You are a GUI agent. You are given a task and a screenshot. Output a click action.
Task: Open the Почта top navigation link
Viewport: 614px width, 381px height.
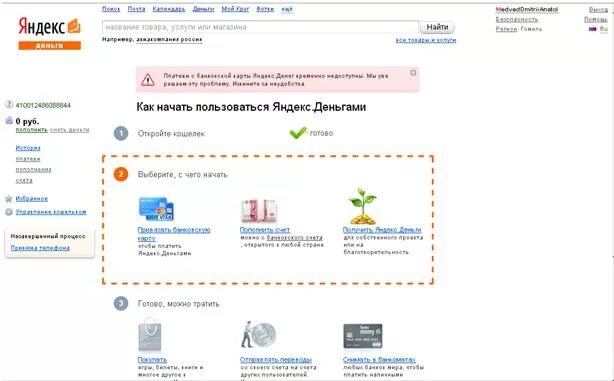pyautogui.click(x=136, y=9)
